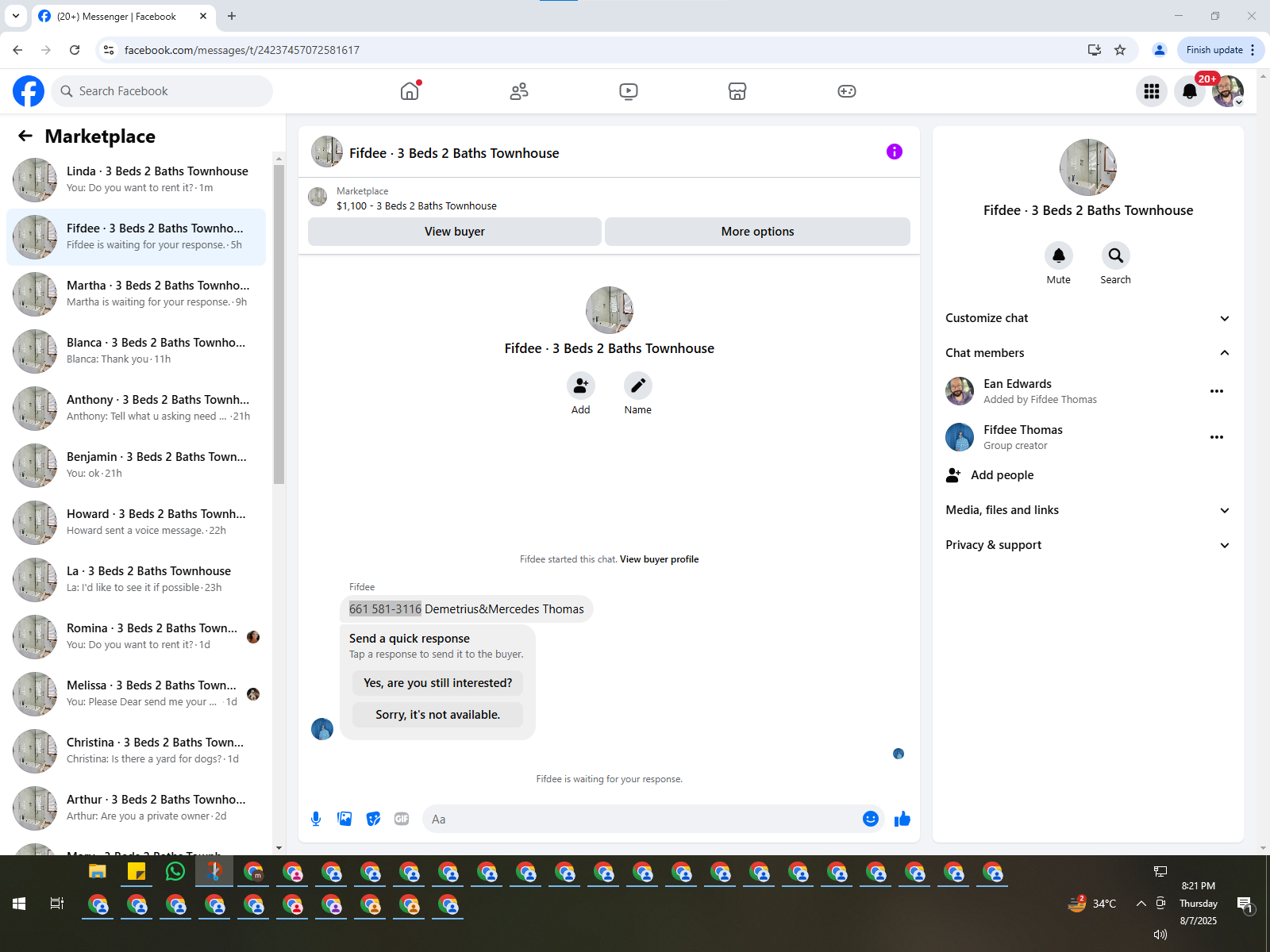Viewport: 1270px width, 952px height.
Task: Expand the Customize chat section
Action: tap(1088, 318)
